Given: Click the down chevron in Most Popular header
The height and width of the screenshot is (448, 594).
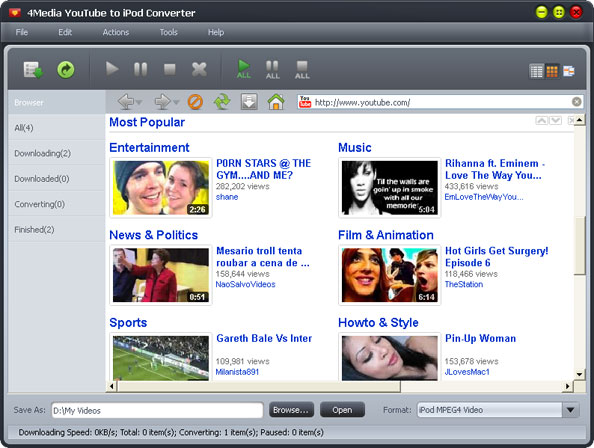Looking at the screenshot, I should [555, 120].
